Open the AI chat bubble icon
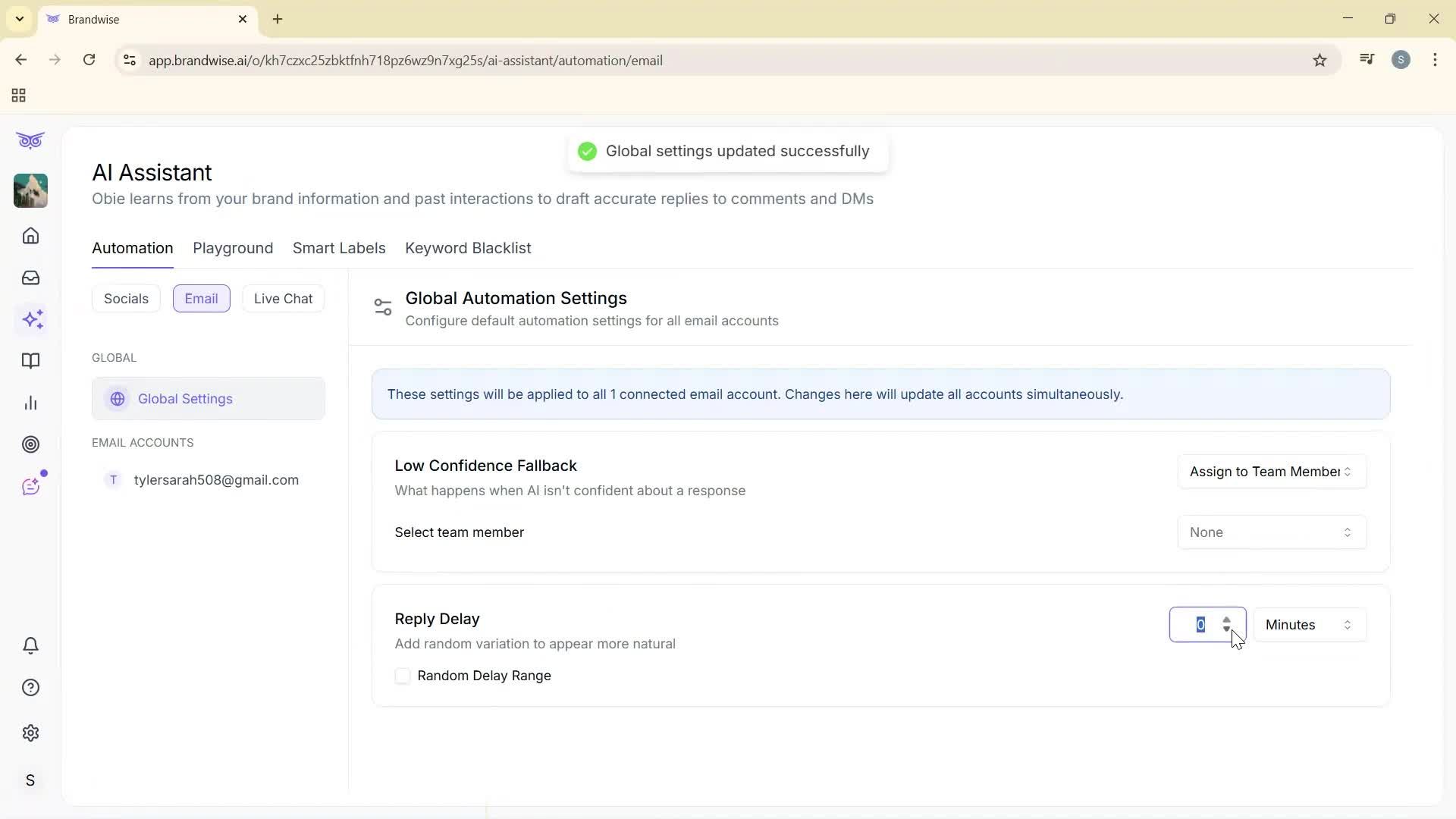 tap(30, 486)
